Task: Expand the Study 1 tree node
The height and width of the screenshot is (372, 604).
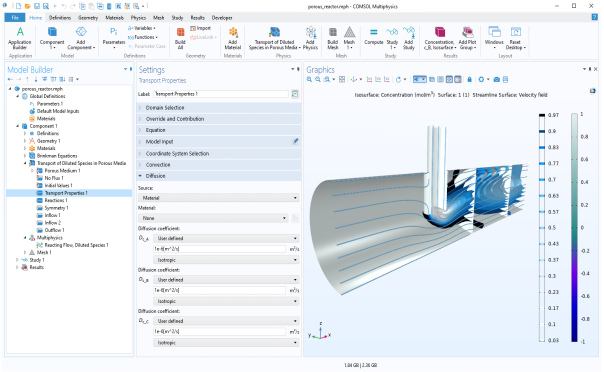Action: [17, 260]
